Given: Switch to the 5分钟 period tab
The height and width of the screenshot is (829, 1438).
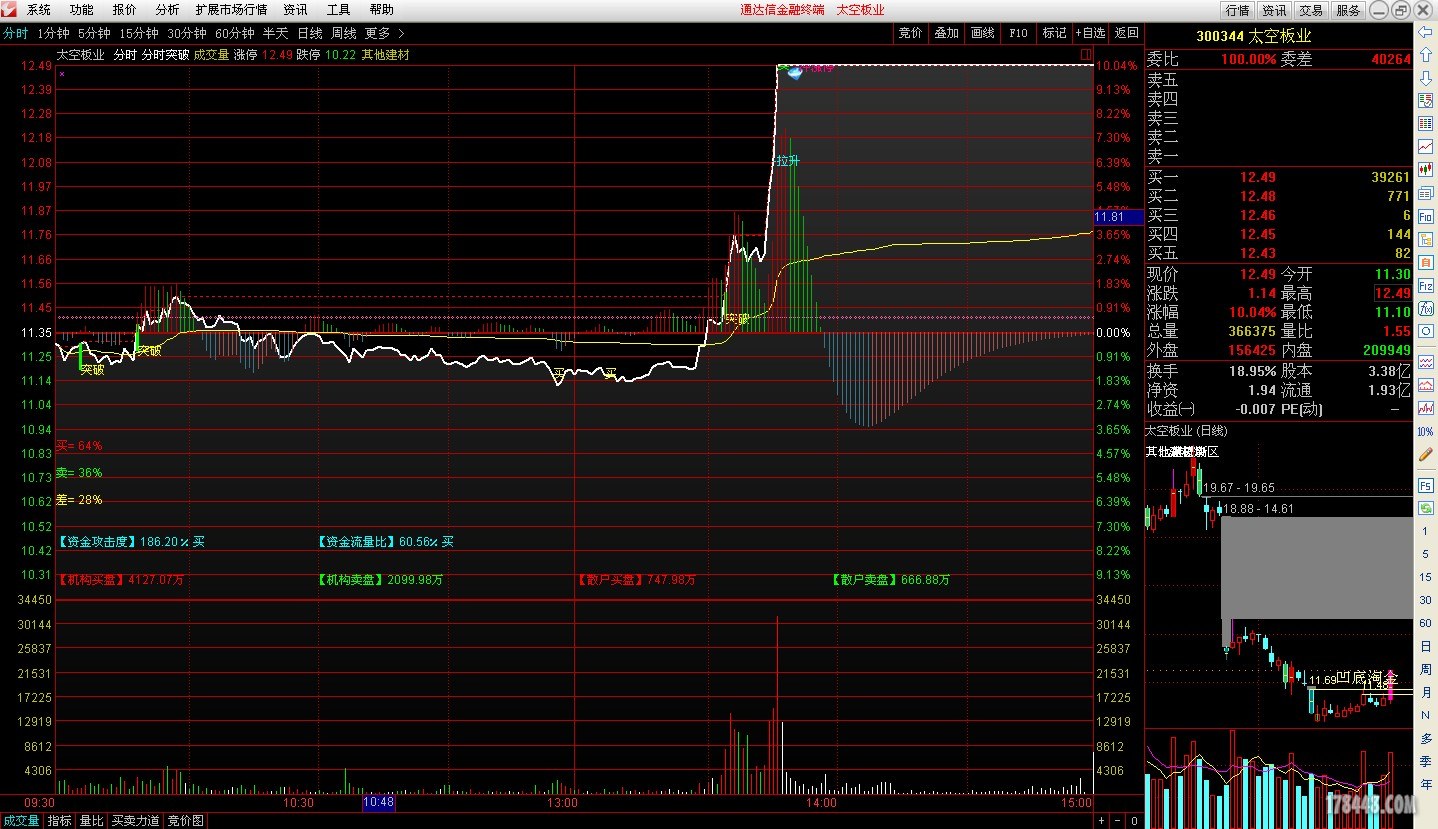Looking at the screenshot, I should tap(94, 33).
